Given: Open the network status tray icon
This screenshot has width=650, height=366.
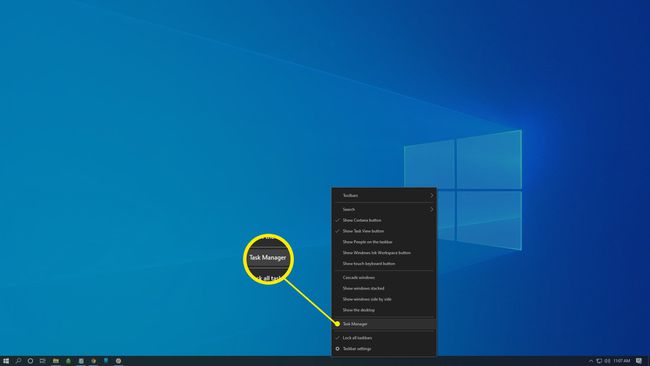Looking at the screenshot, I should [599, 361].
